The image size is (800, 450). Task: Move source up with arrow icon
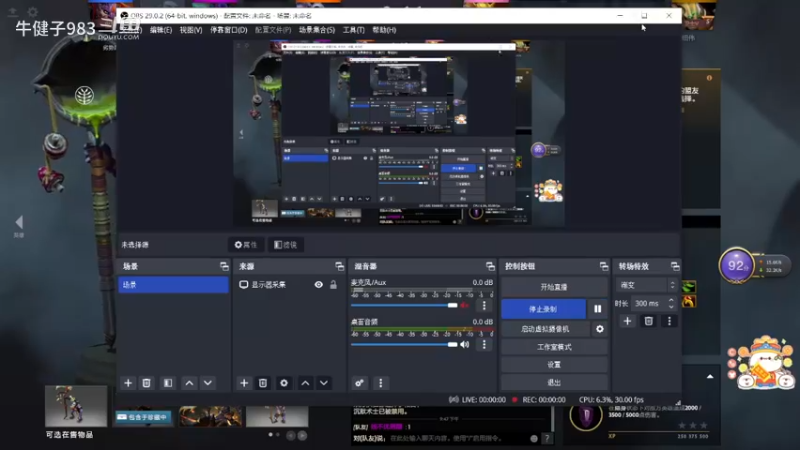tap(305, 383)
